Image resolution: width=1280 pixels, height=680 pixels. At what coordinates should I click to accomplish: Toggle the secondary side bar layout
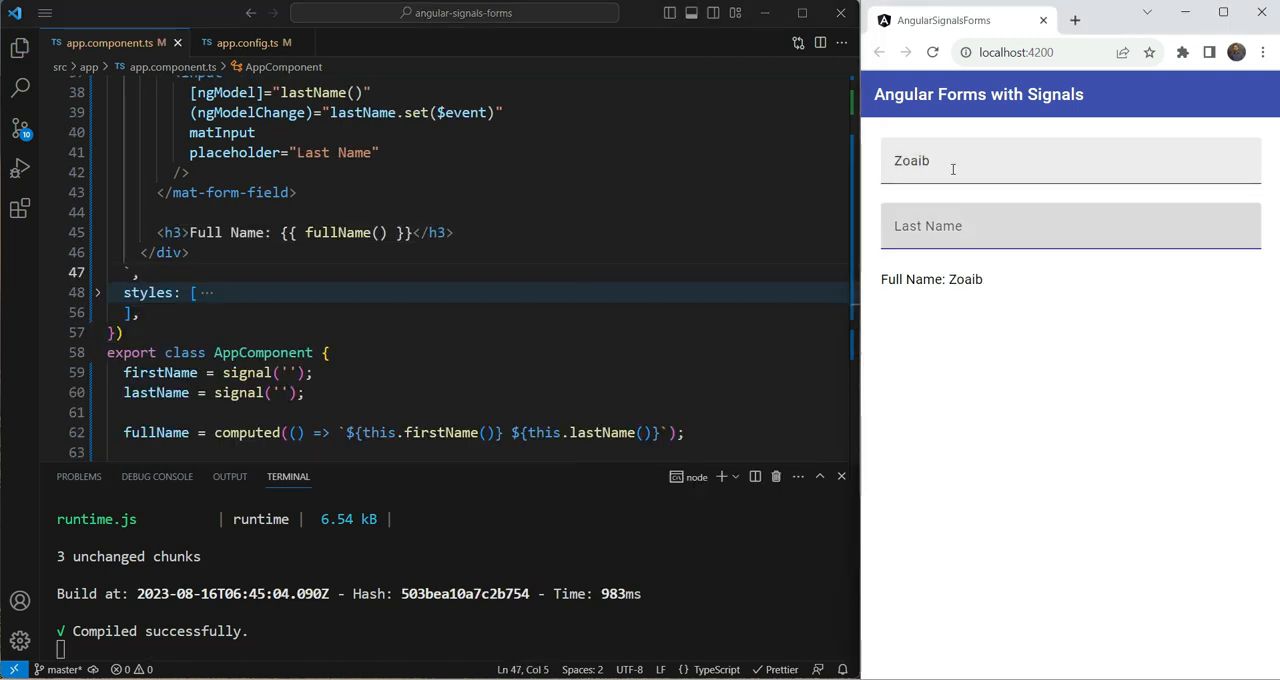coord(714,13)
